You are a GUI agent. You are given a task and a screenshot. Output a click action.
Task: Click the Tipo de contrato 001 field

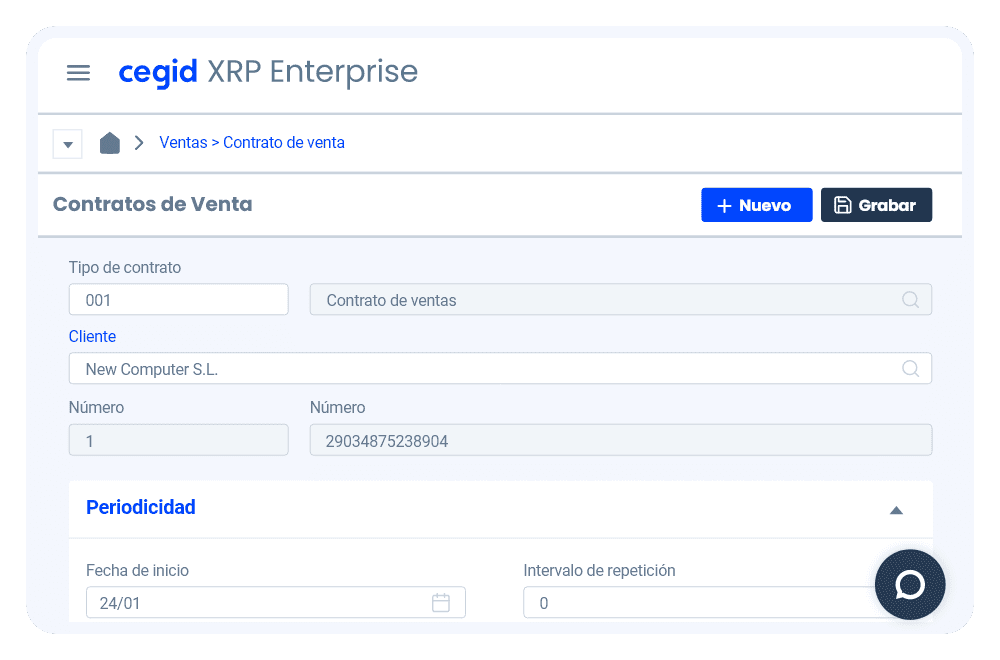tap(178, 300)
